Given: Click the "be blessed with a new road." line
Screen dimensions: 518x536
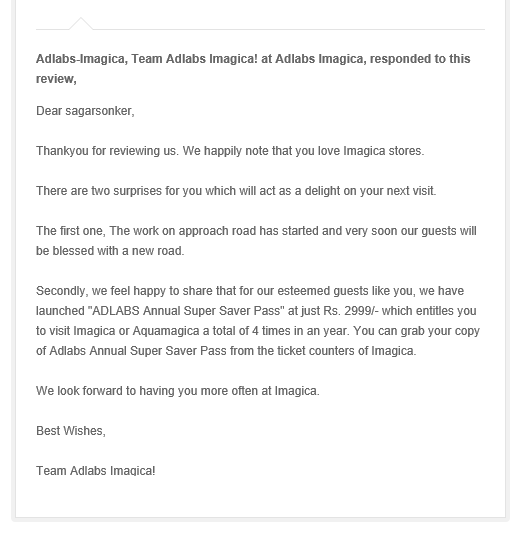Looking at the screenshot, I should 110,251.
